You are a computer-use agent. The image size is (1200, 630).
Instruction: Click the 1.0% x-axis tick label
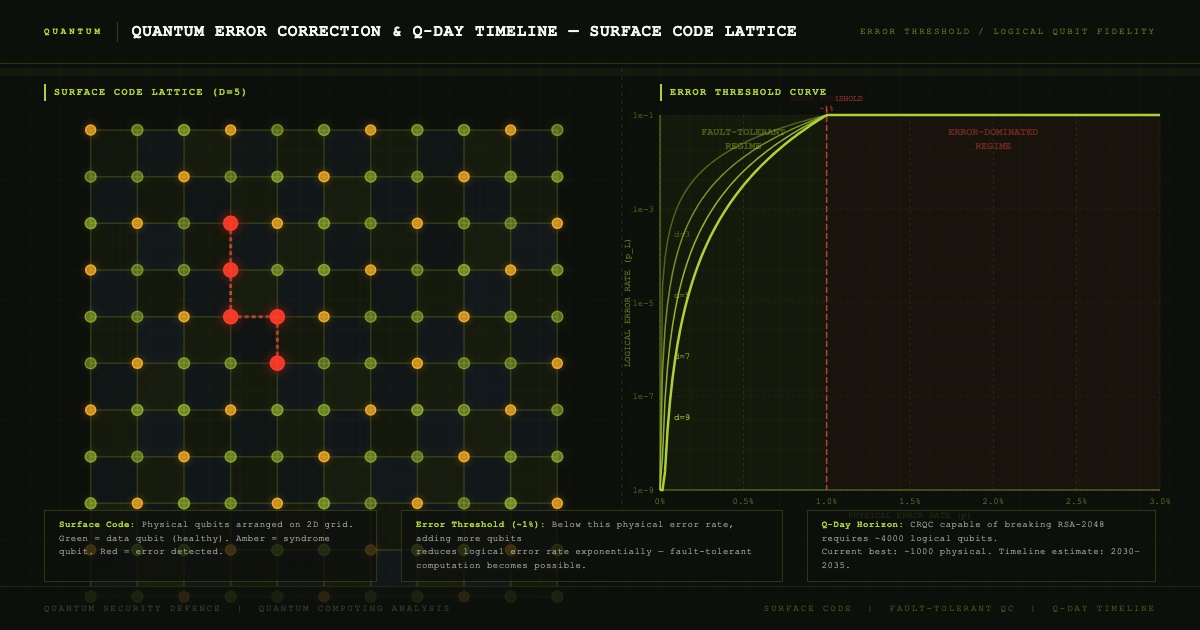[x=827, y=501]
